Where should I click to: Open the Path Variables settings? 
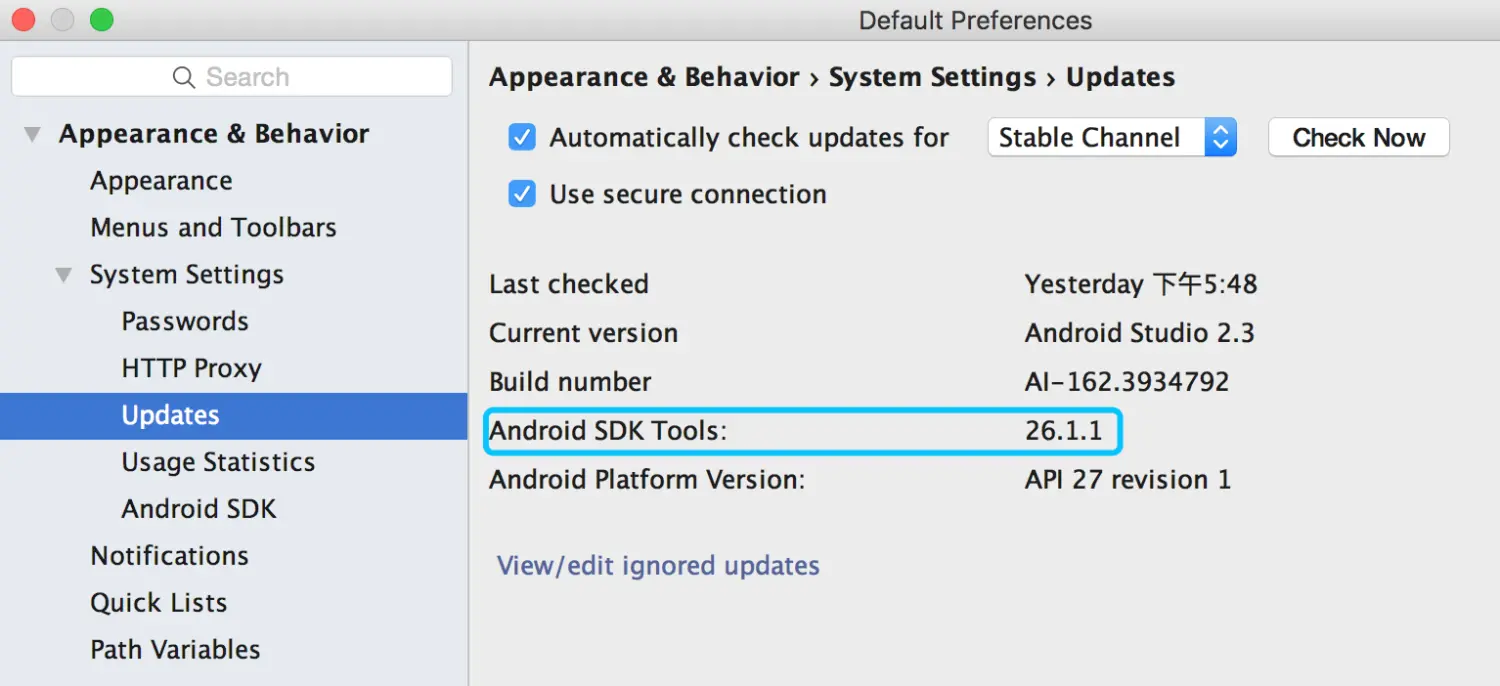175,650
